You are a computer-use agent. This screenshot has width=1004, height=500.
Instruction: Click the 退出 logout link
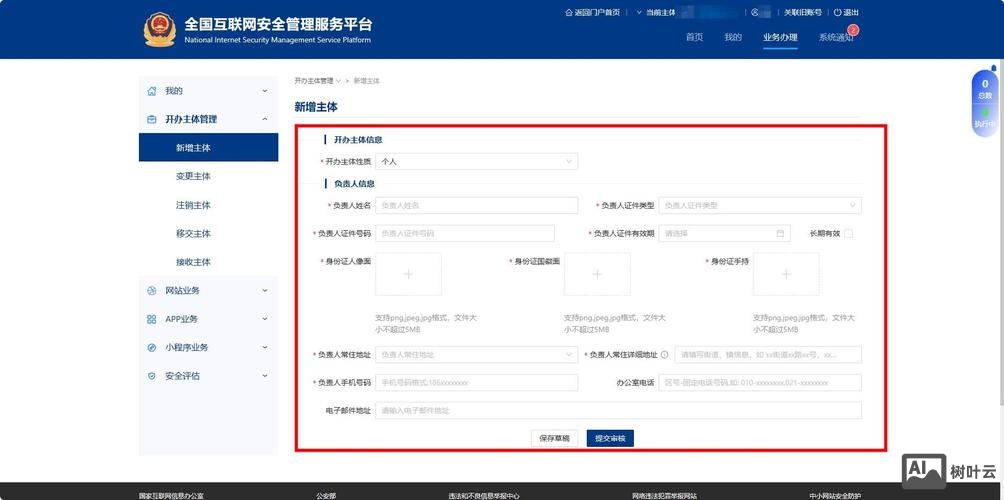[851, 12]
